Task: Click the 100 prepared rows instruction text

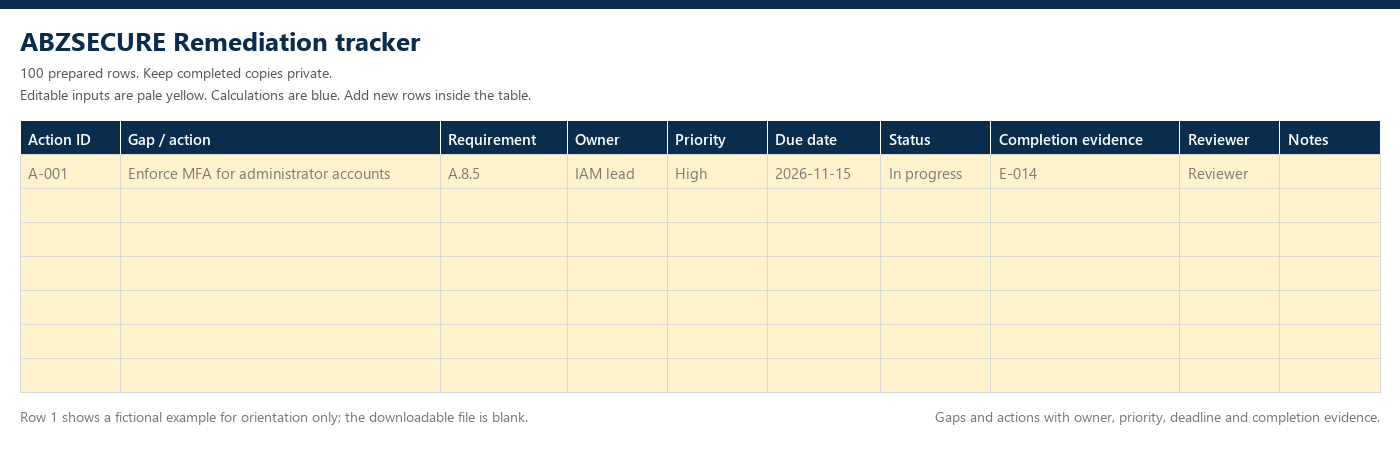Action: pos(176,73)
